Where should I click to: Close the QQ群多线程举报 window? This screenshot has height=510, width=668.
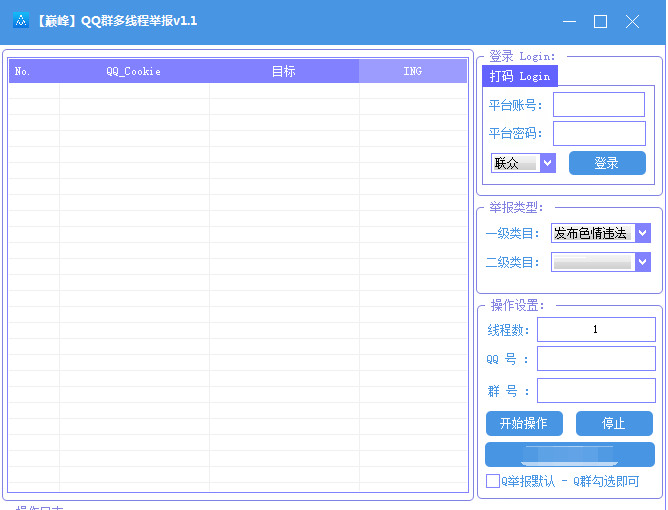pos(632,21)
